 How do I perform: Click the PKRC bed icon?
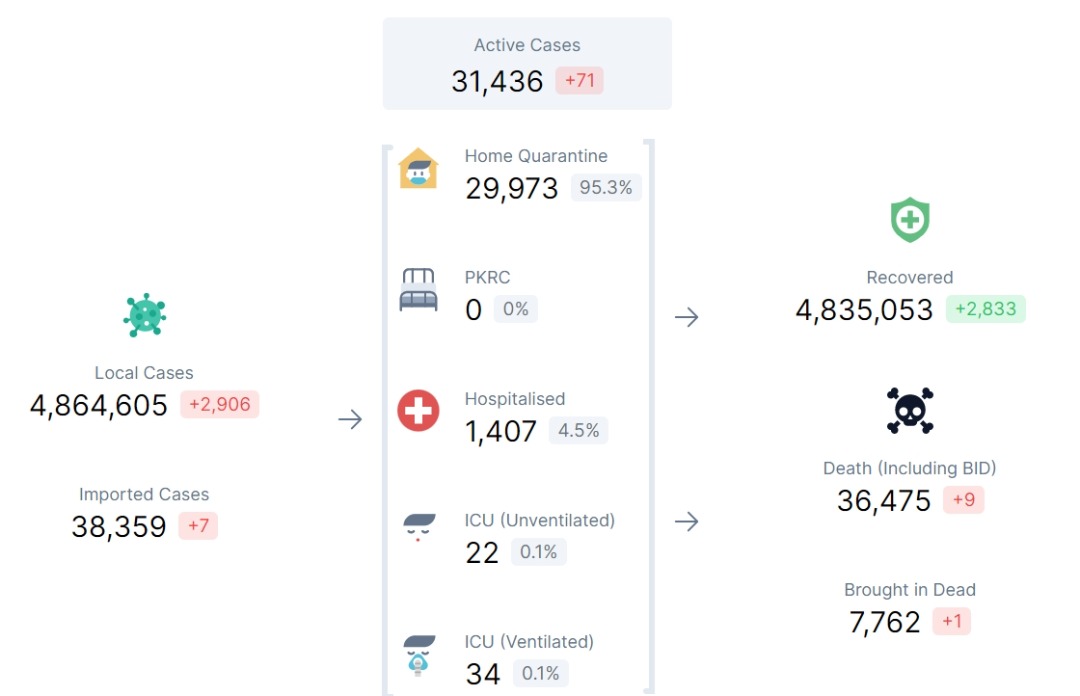418,289
